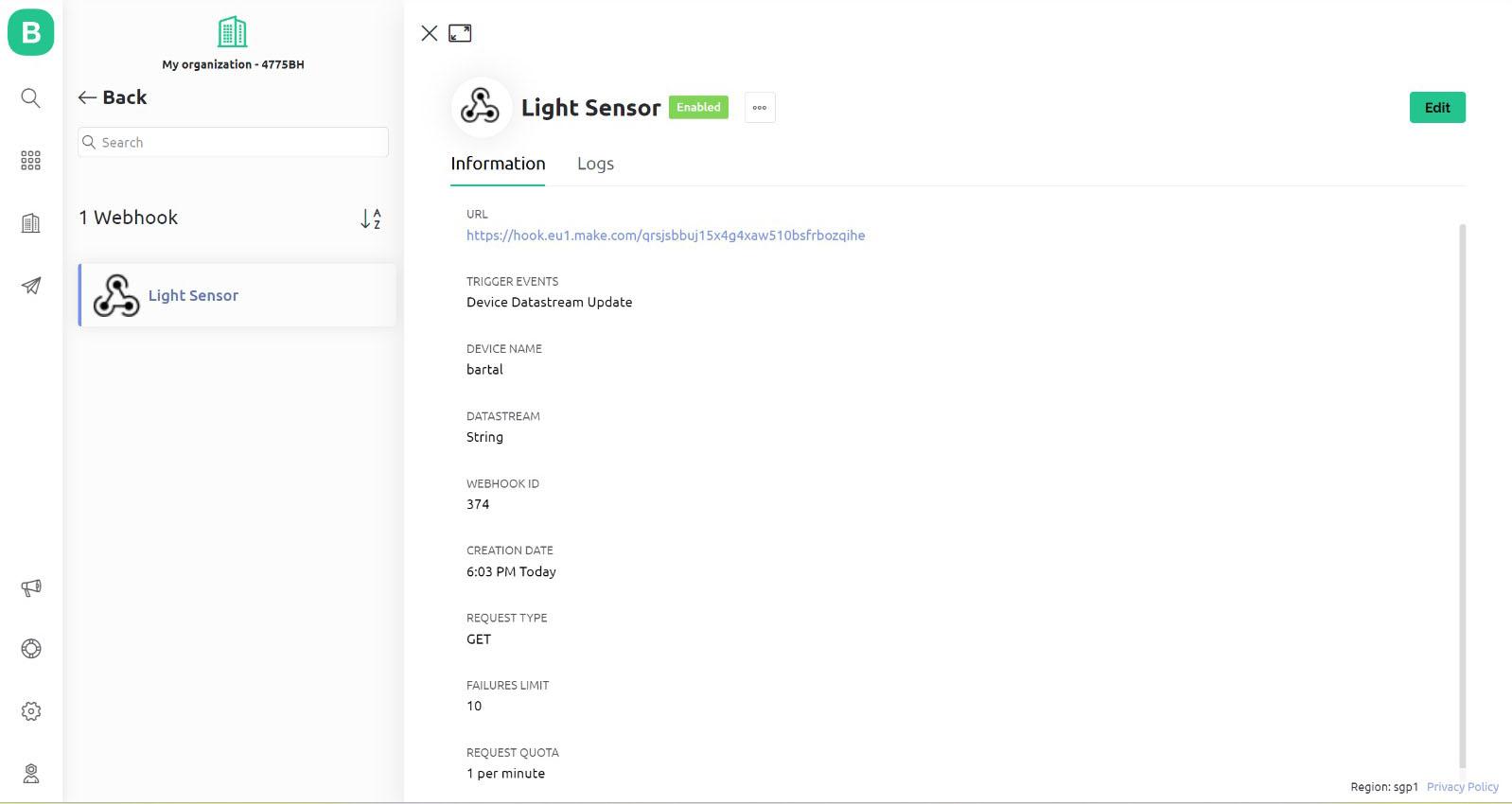This screenshot has width=1512, height=804.
Task: Close the Light Sensor details panel
Action: 430,33
